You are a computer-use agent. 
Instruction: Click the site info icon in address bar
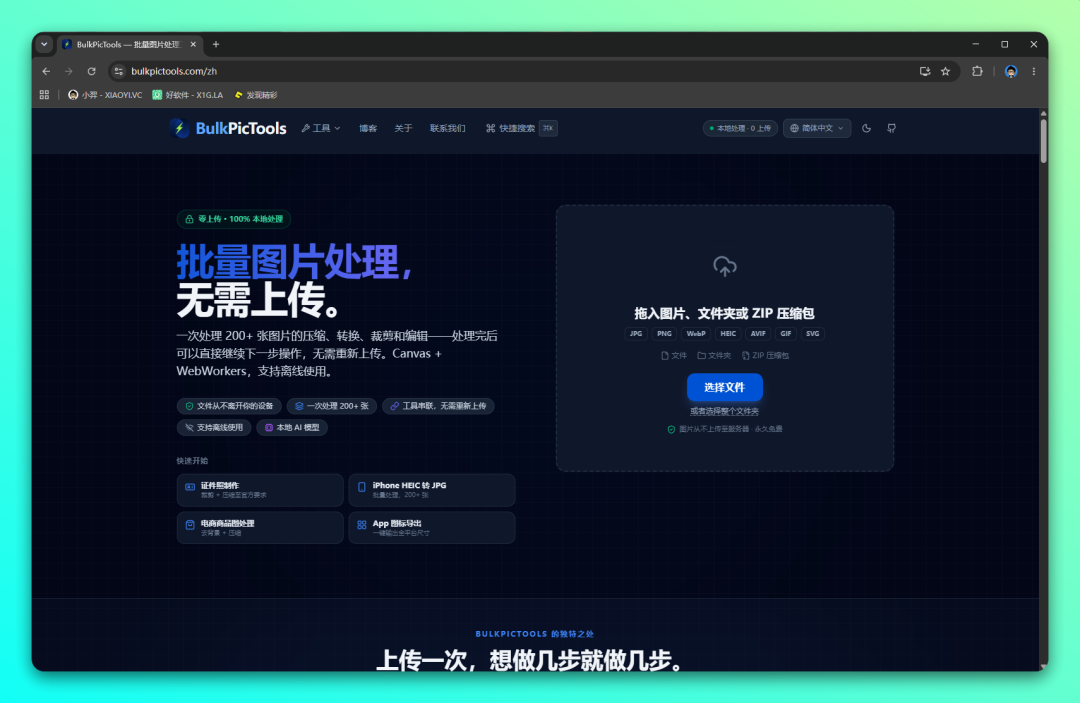coord(118,71)
